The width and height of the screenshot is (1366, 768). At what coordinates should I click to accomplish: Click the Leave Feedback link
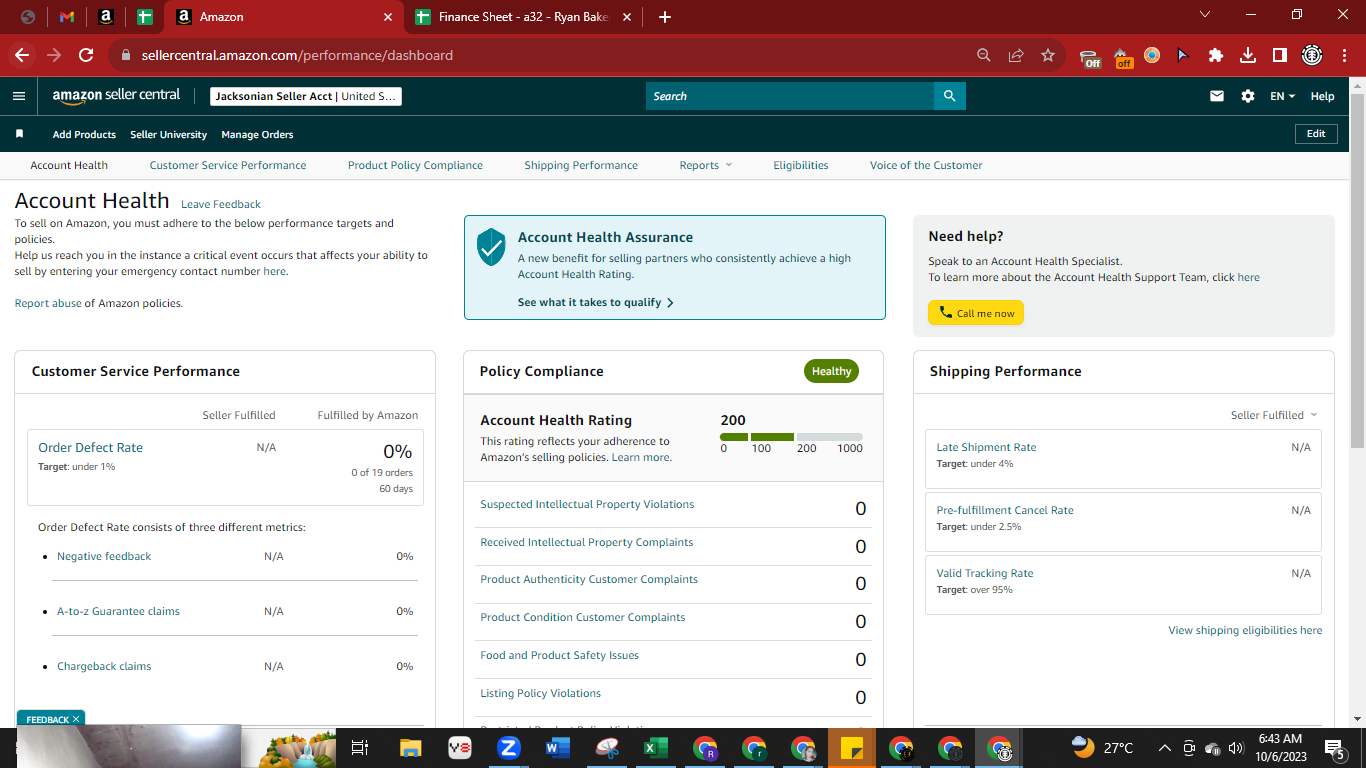point(221,204)
